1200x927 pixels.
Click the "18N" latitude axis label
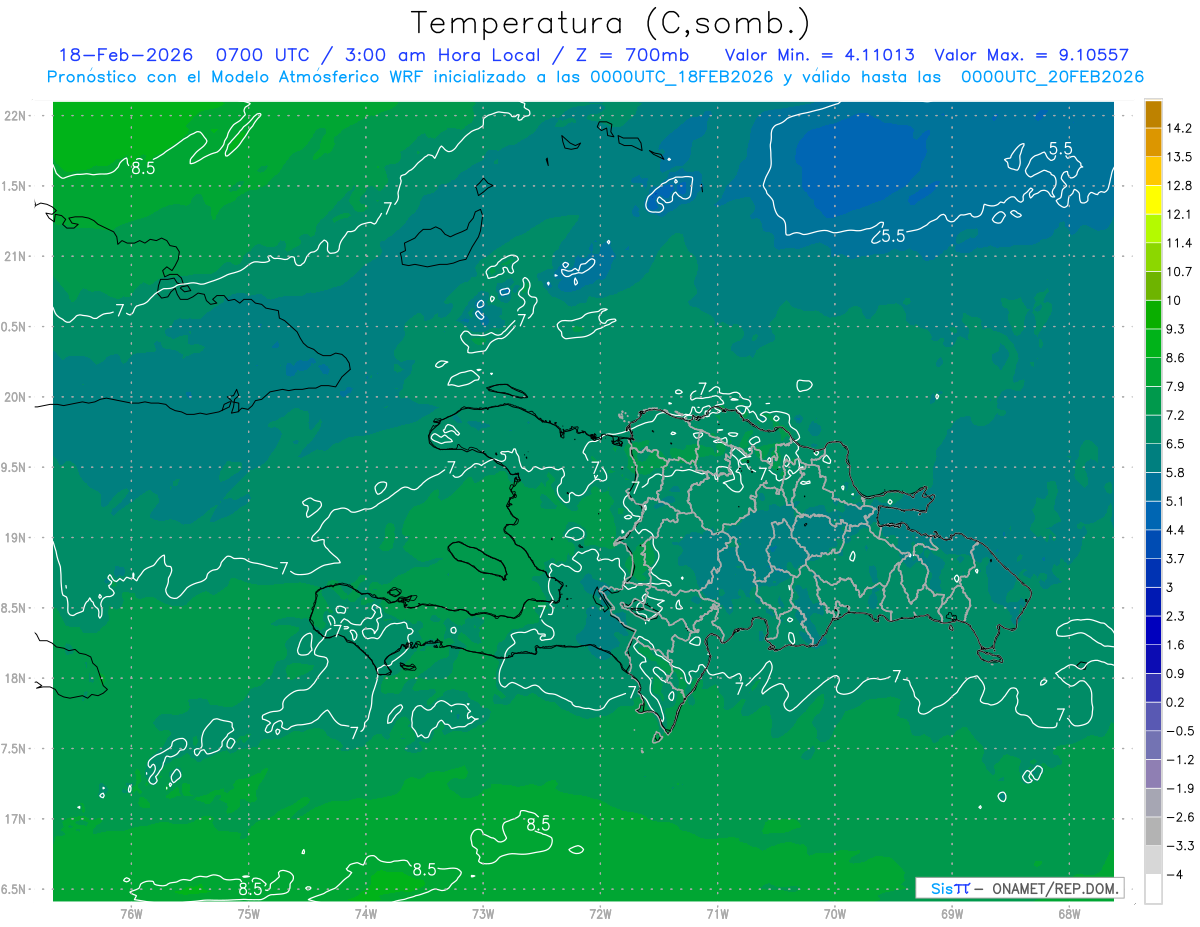14,678
